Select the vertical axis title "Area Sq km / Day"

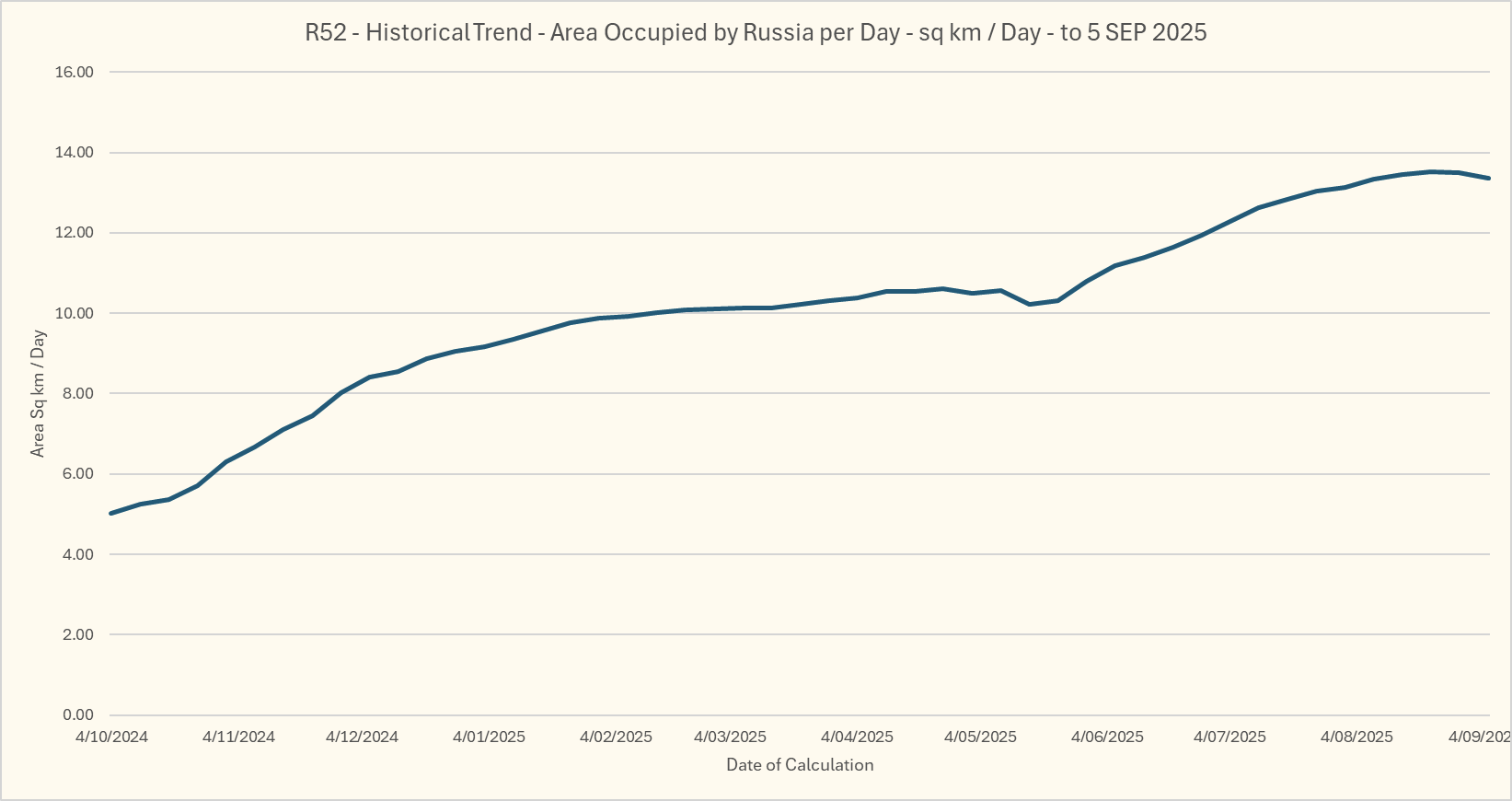pos(38,393)
